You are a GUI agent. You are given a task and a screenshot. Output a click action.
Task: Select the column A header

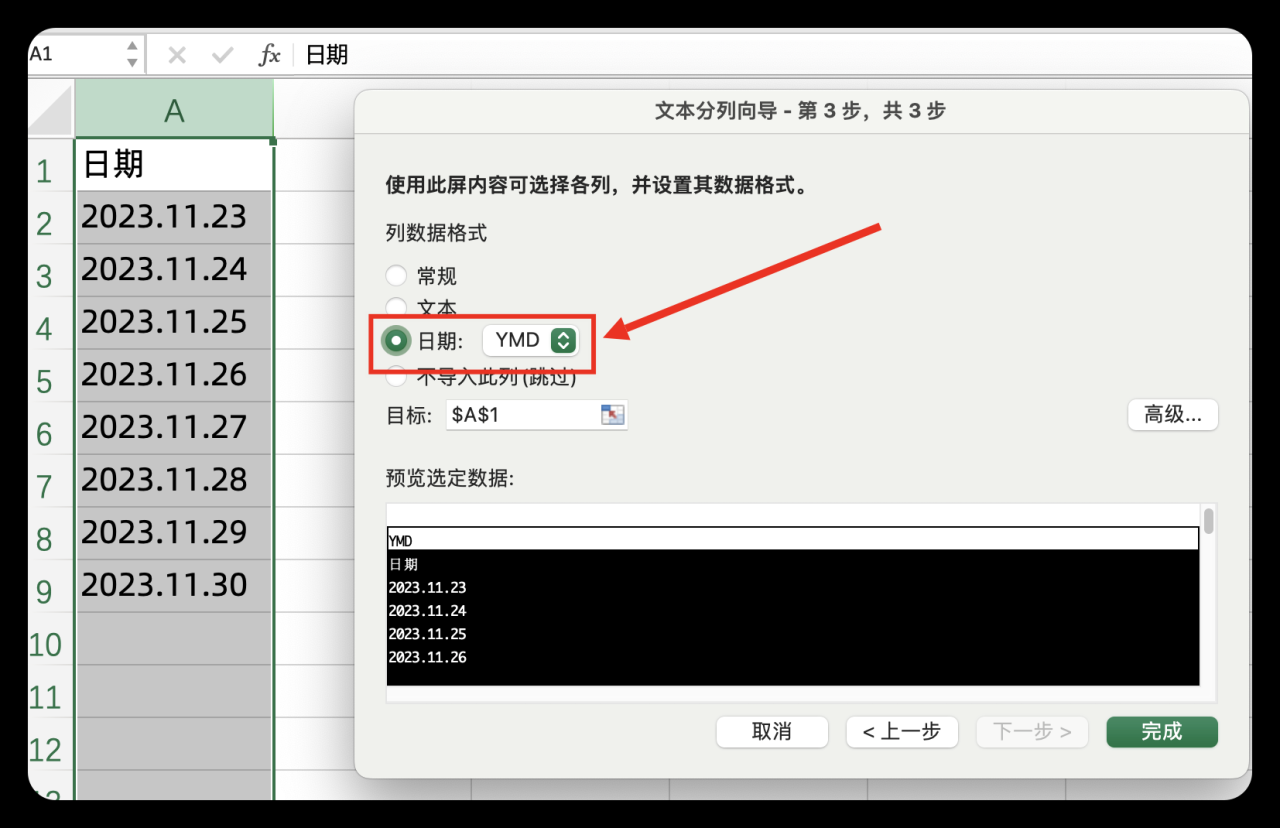tap(174, 110)
